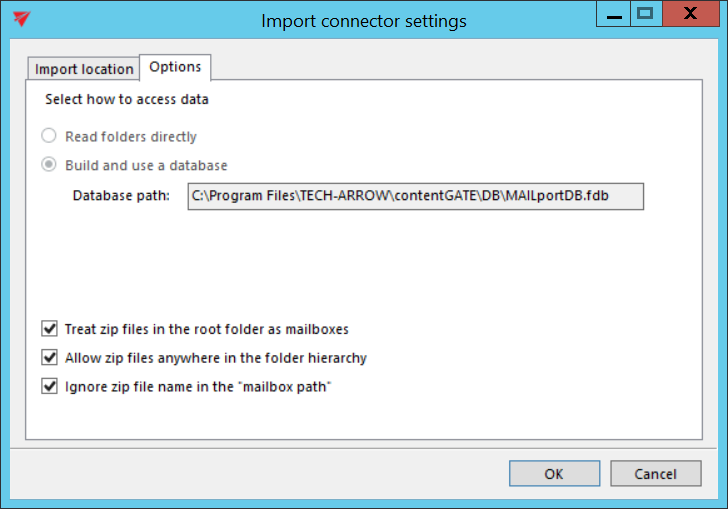Toggle the Allow zip files anywhere checkbox
The width and height of the screenshot is (728, 509).
pyautogui.click(x=49, y=357)
